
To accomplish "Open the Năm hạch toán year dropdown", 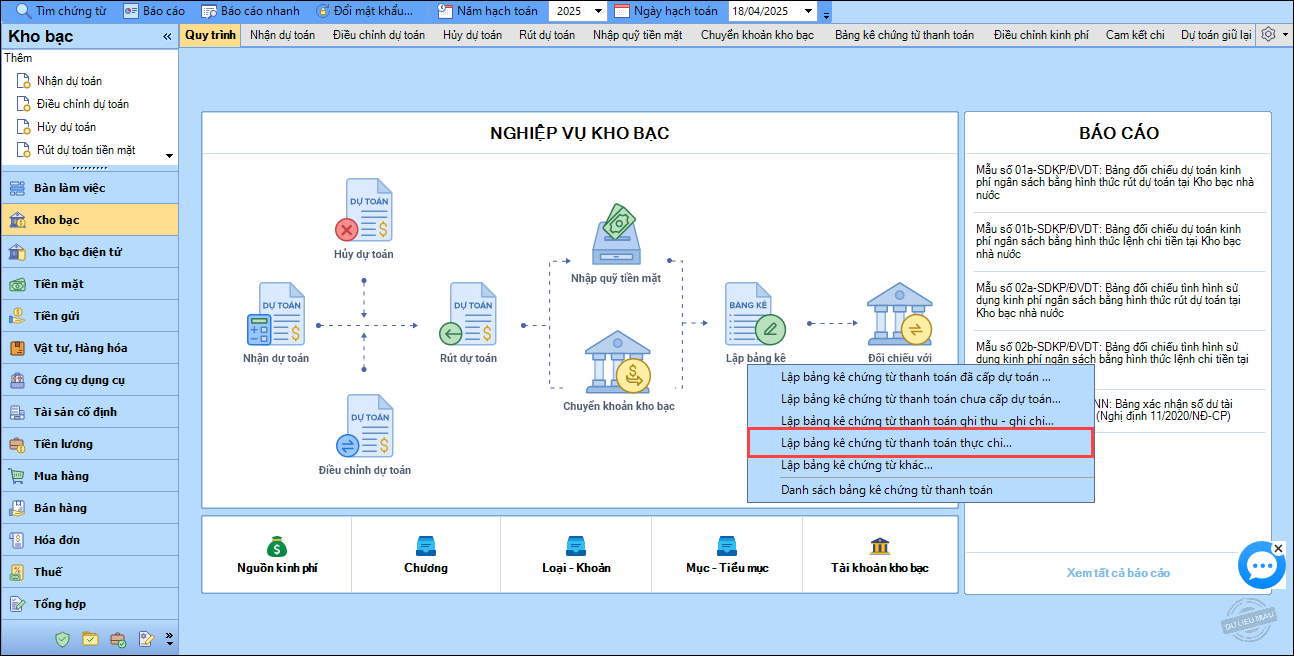I will [x=598, y=11].
